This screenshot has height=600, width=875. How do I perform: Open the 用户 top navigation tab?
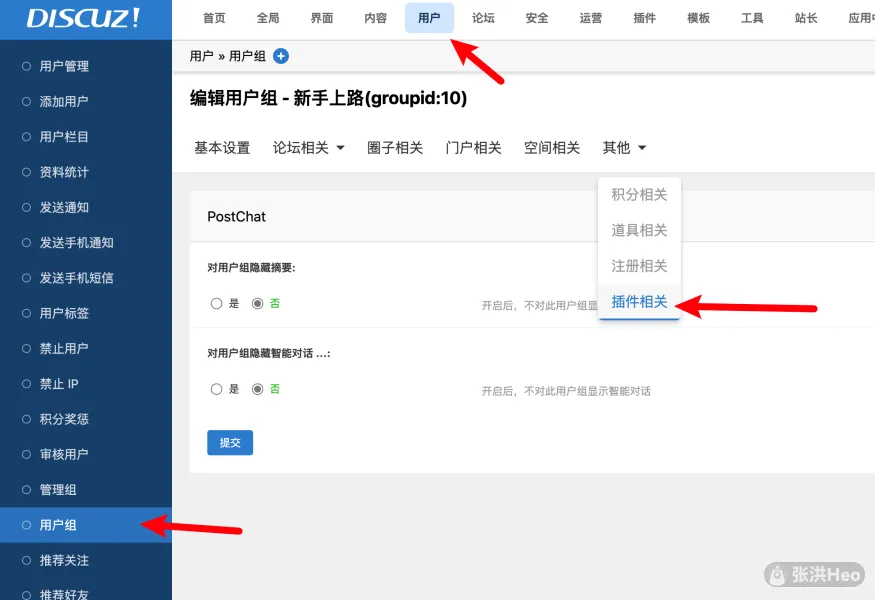429,18
